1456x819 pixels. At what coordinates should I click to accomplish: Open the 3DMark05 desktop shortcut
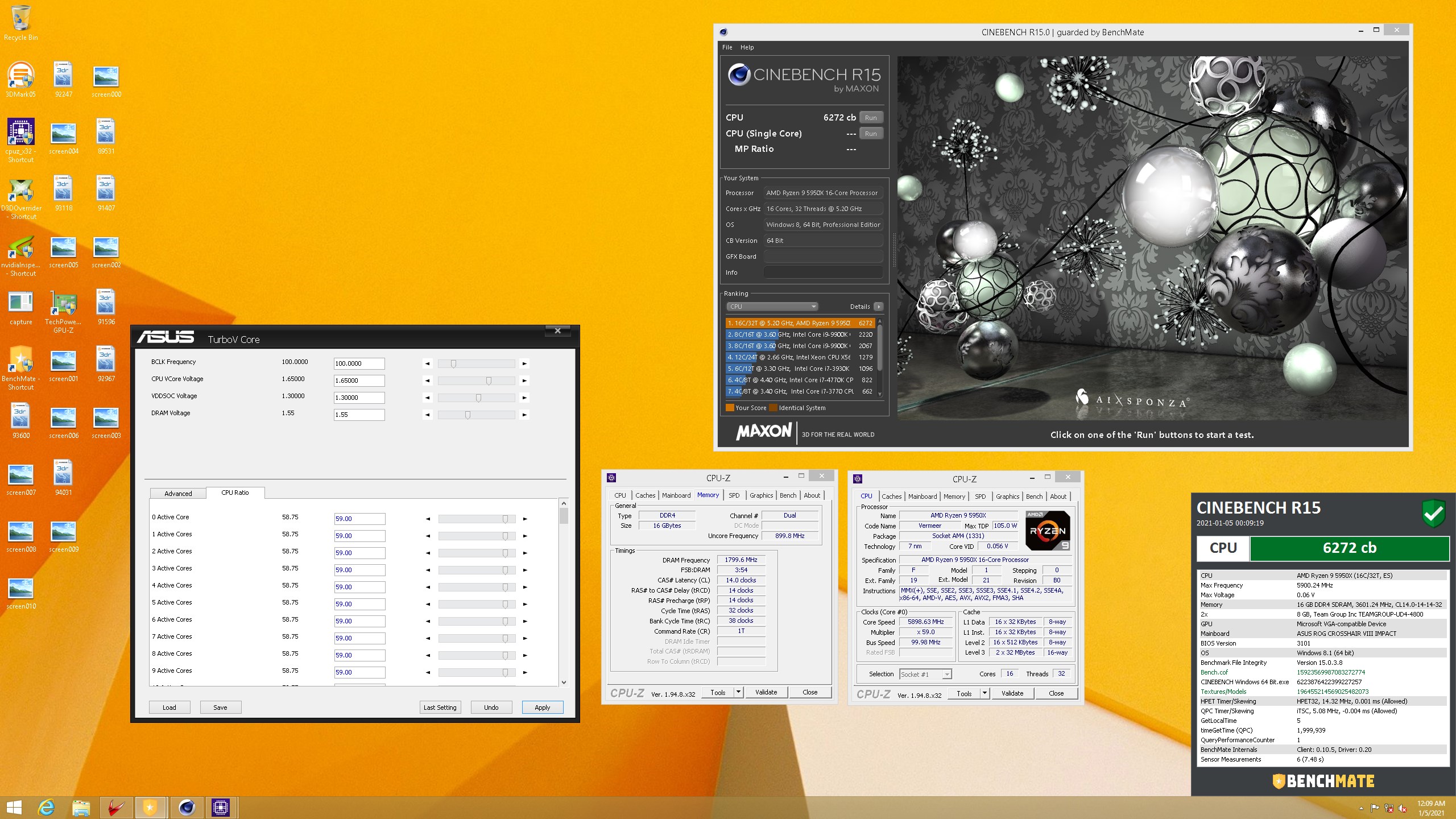click(x=21, y=80)
